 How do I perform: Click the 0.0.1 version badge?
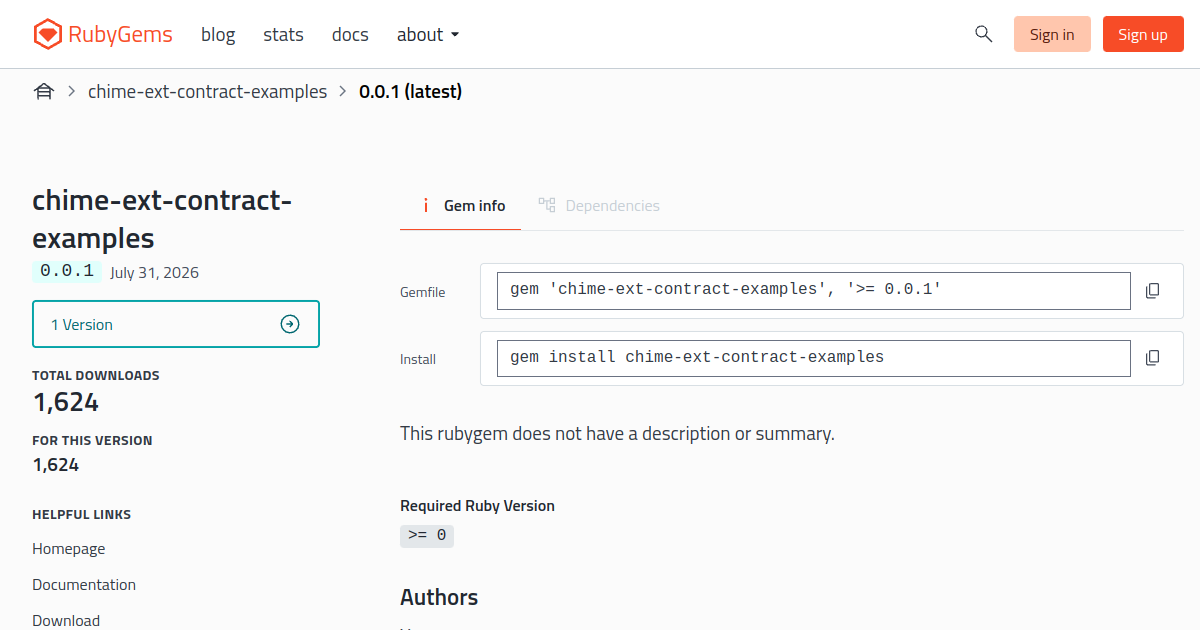coord(67,271)
